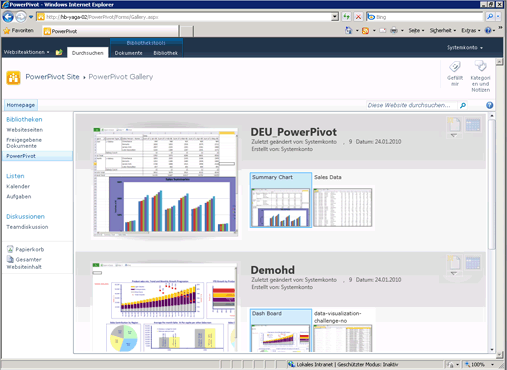Select the Dokumente ribbon tab

click(128, 53)
